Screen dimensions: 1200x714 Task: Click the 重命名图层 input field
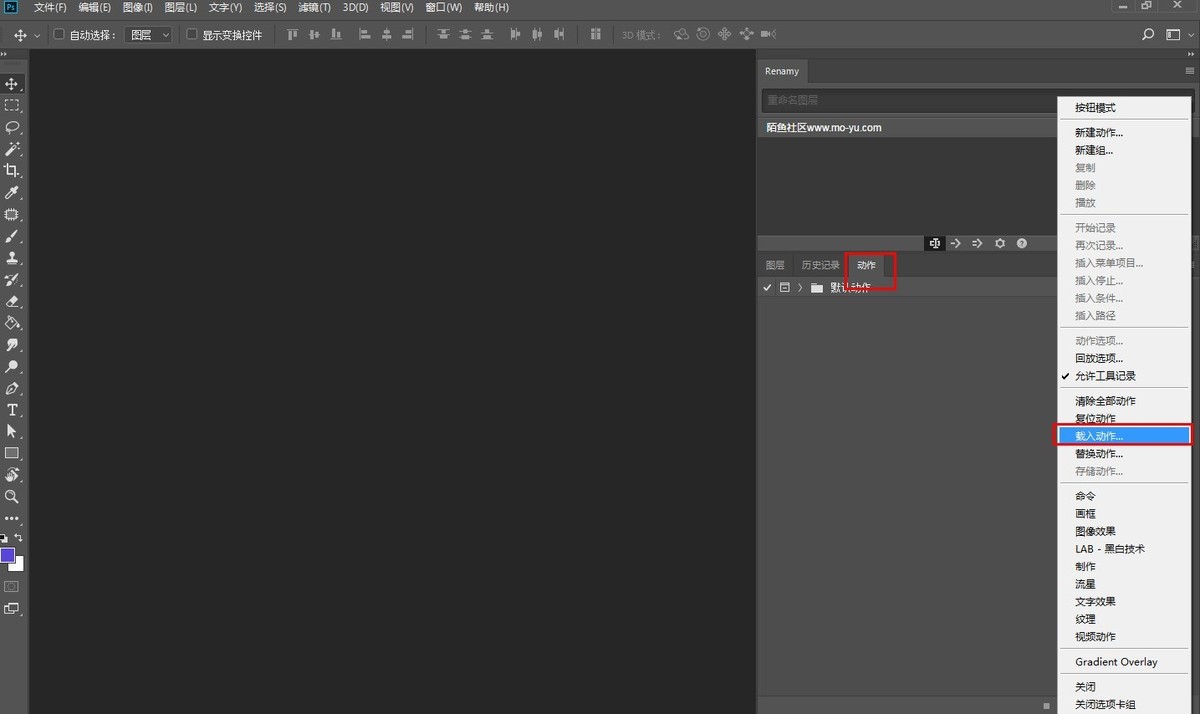(905, 100)
